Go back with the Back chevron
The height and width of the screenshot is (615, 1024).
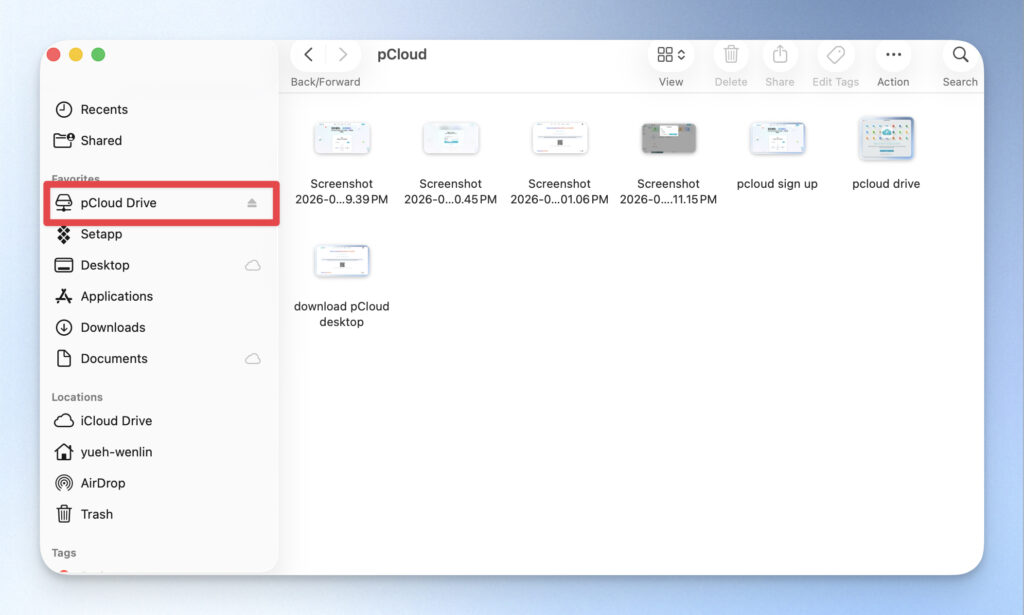308,55
